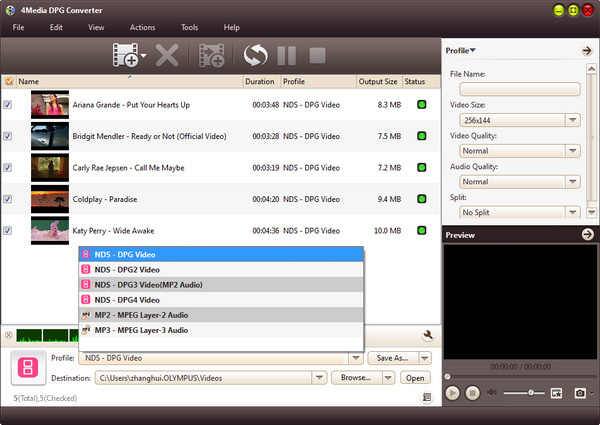
Task: Click the Open destination button
Action: [x=414, y=378]
